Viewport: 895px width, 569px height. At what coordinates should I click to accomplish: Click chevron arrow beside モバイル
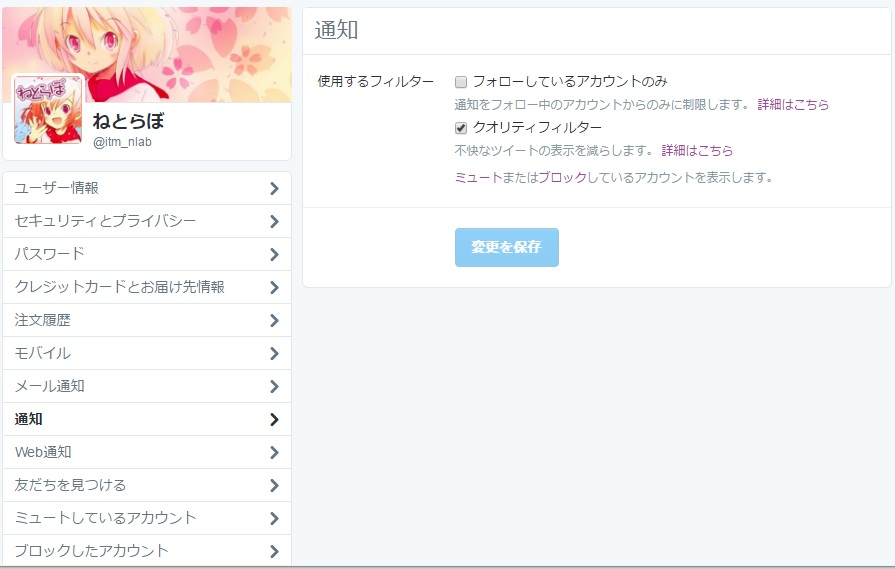click(274, 353)
